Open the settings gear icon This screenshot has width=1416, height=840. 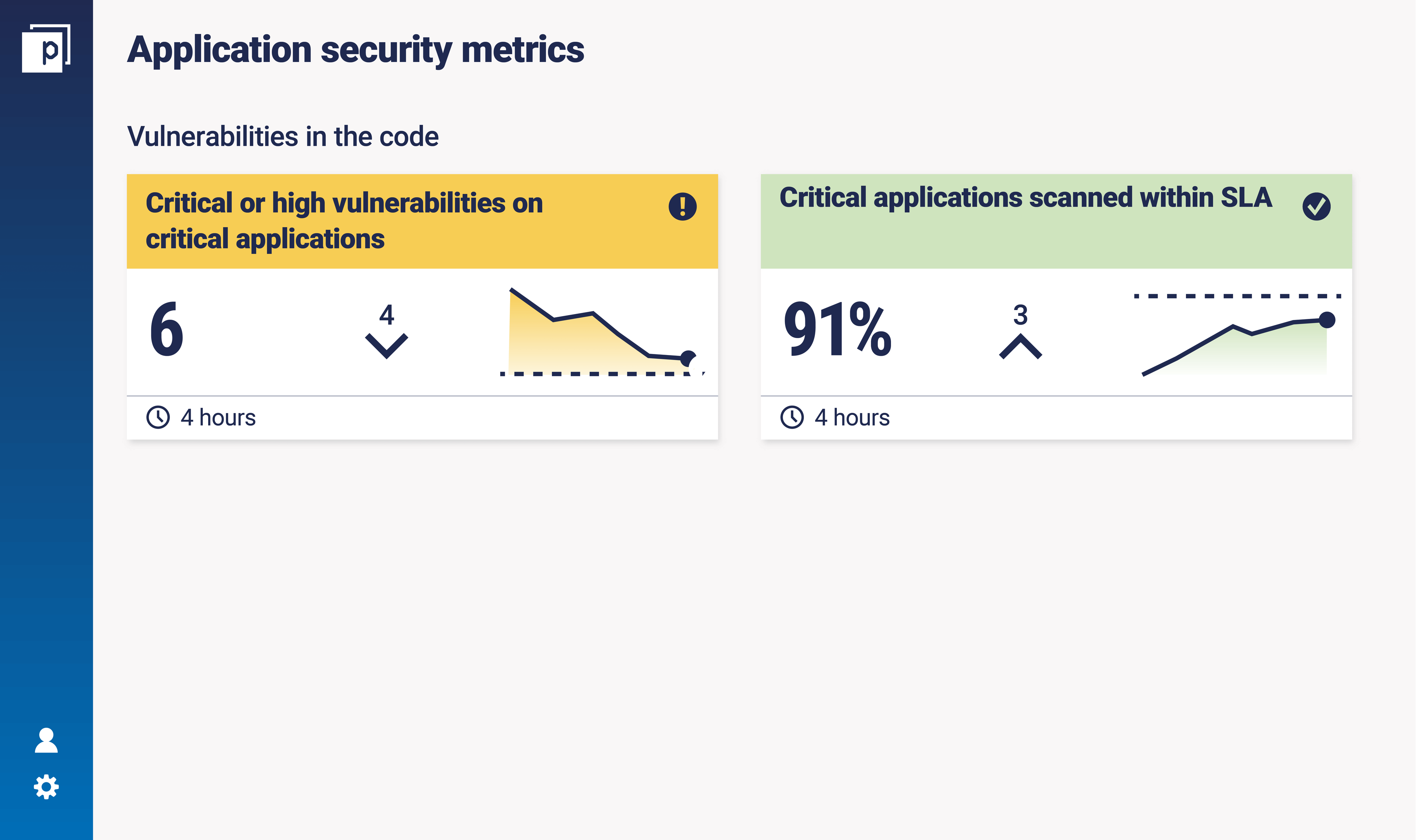tap(46, 787)
